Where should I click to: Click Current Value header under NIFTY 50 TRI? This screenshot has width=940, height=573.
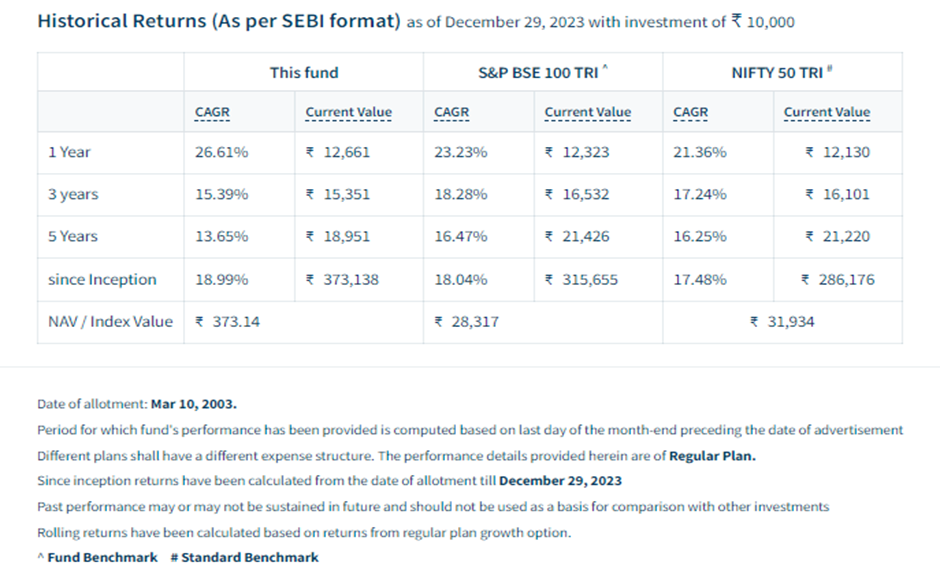[826, 112]
